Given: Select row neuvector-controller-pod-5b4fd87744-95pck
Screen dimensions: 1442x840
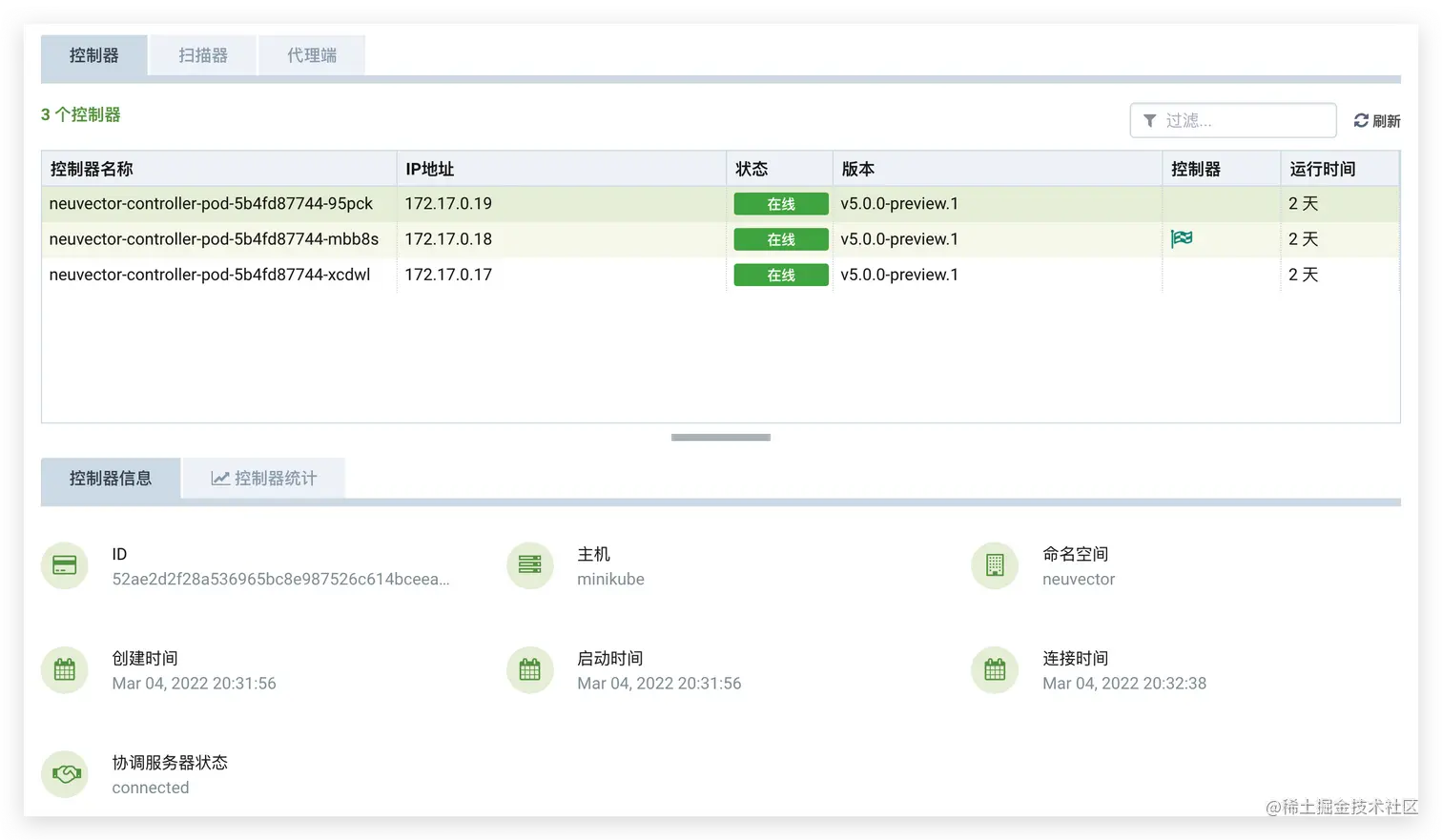Looking at the screenshot, I should coord(720,204).
